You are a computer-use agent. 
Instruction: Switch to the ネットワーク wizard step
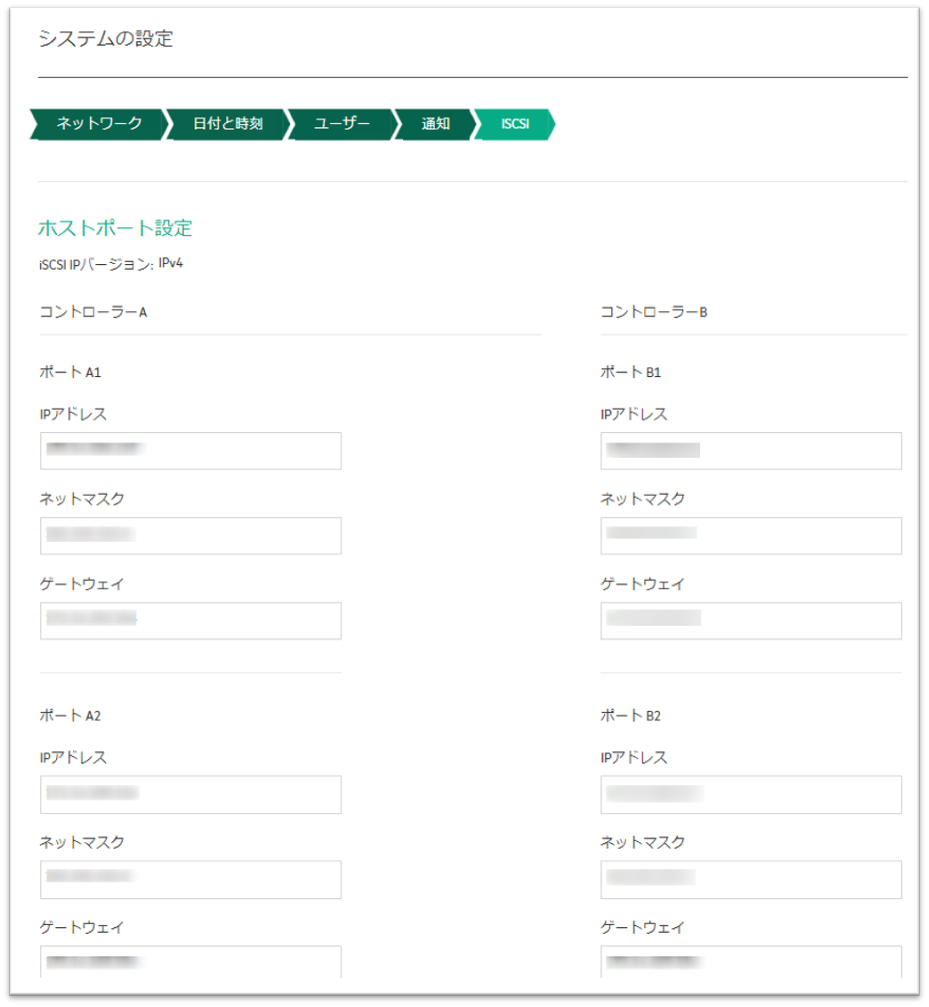96,124
